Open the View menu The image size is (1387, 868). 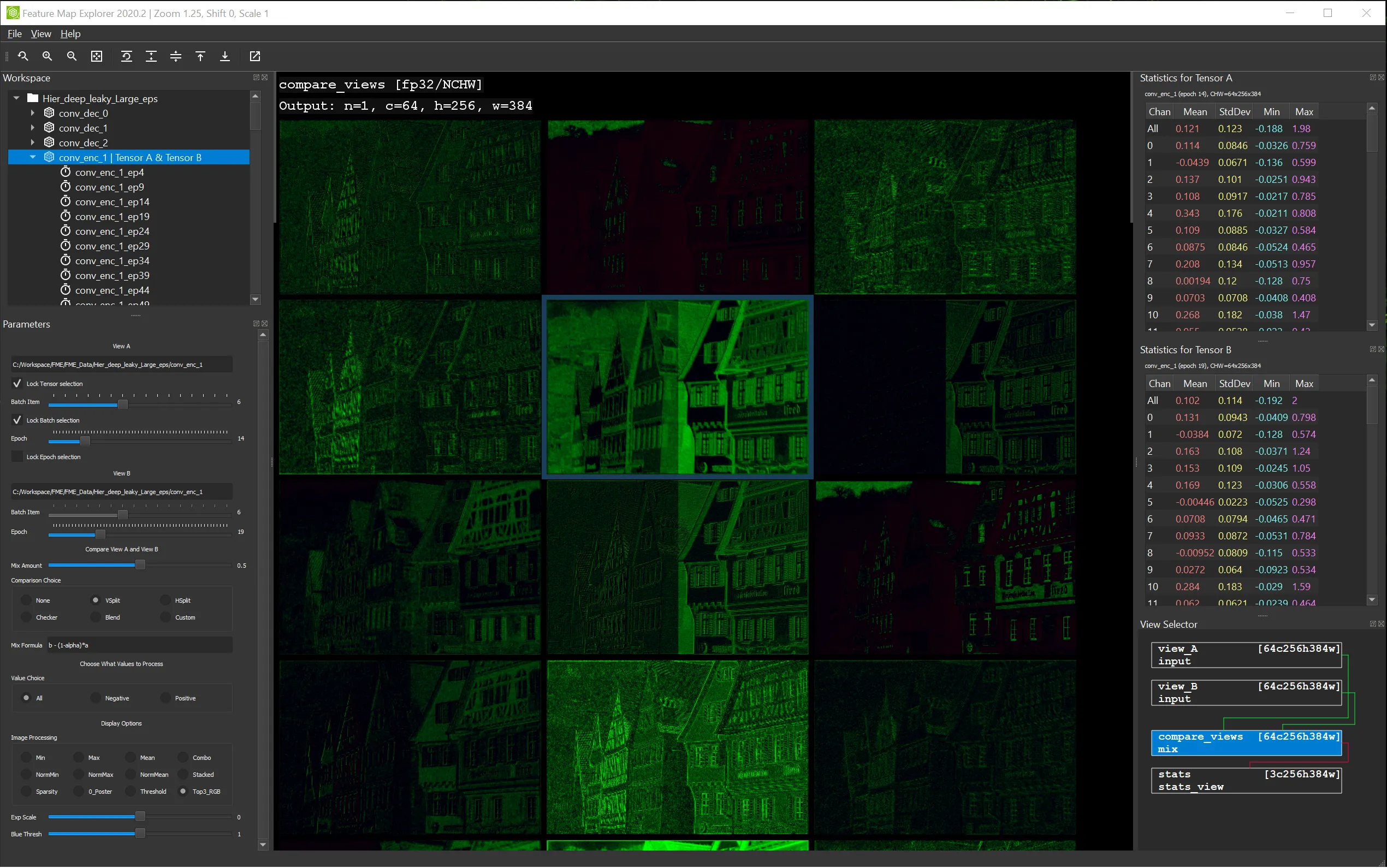coord(41,34)
